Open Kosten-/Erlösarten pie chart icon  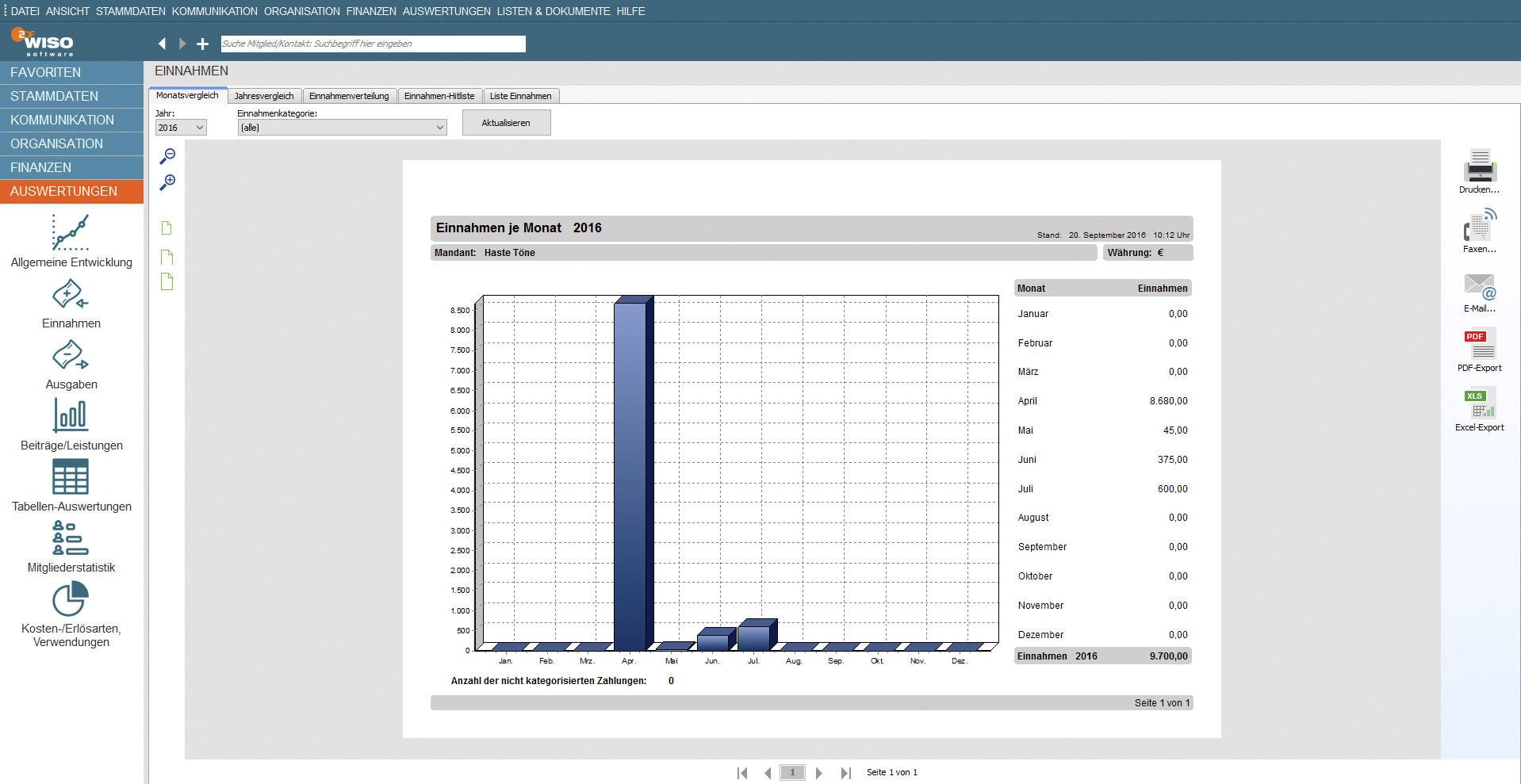pos(71,599)
